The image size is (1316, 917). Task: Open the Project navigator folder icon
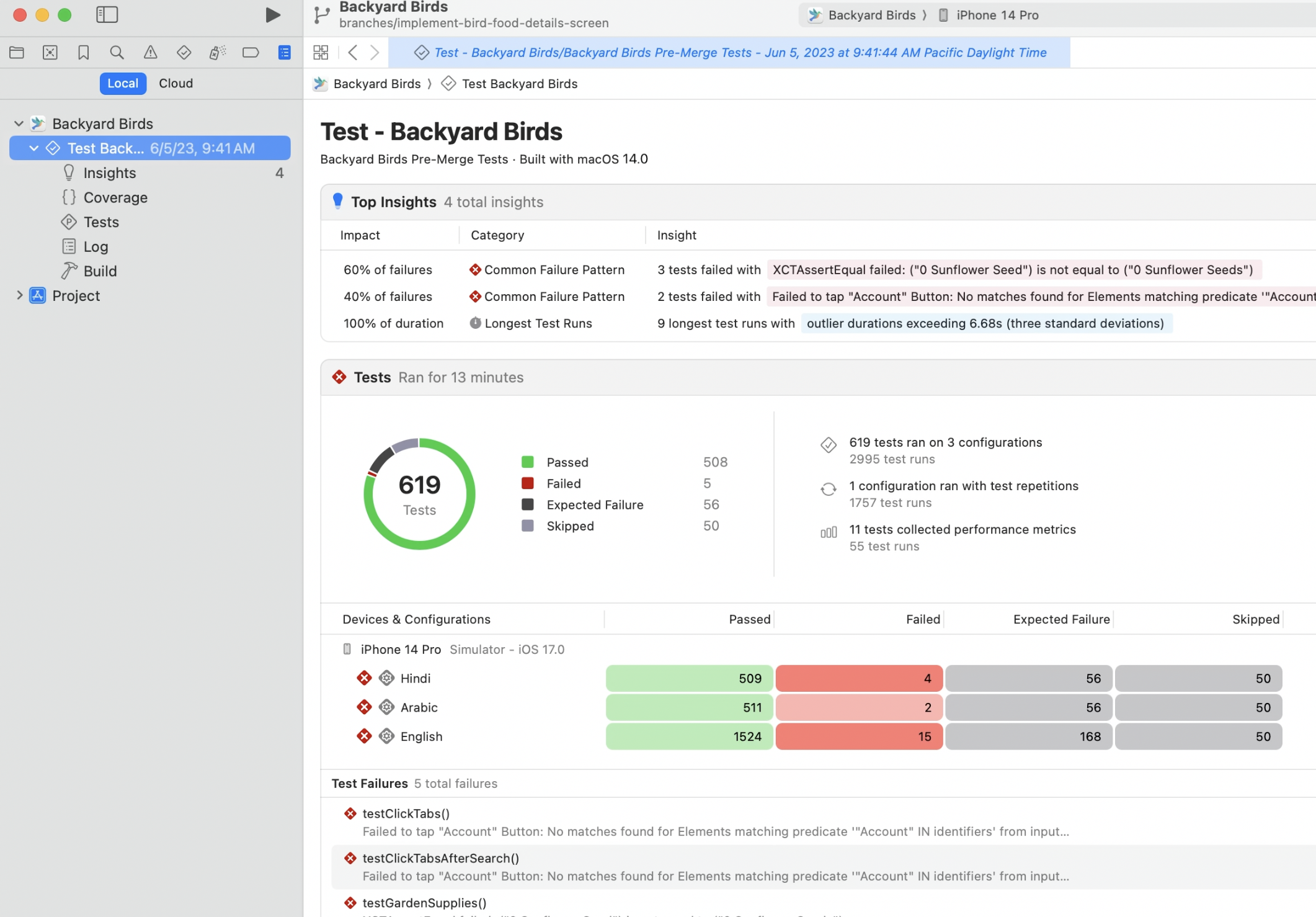point(17,53)
